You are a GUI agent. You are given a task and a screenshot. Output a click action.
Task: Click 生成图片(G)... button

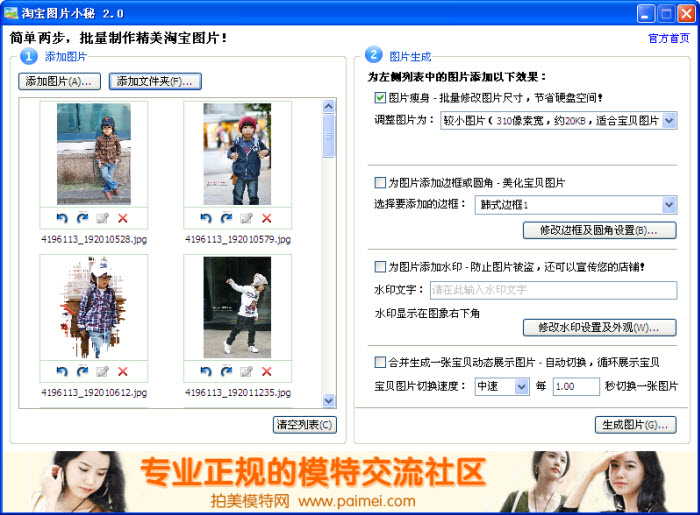point(635,424)
